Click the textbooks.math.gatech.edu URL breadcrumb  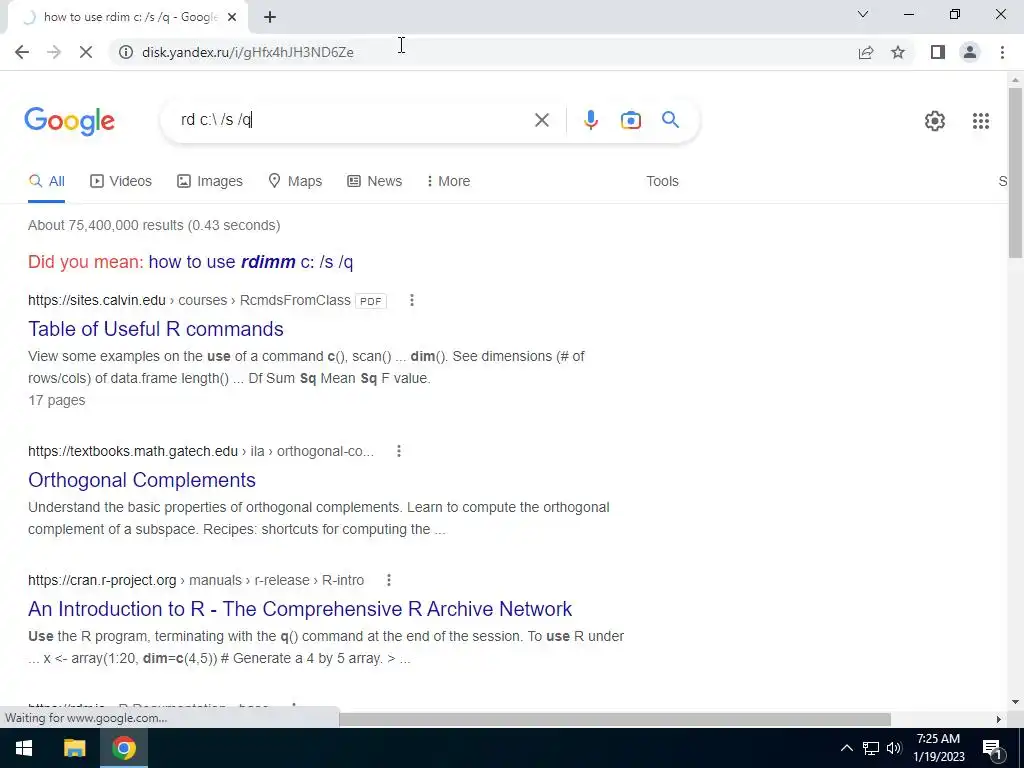tap(201, 451)
